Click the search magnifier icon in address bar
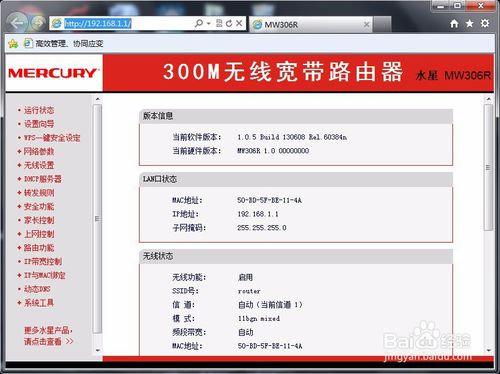500x374 pixels. (x=199, y=23)
